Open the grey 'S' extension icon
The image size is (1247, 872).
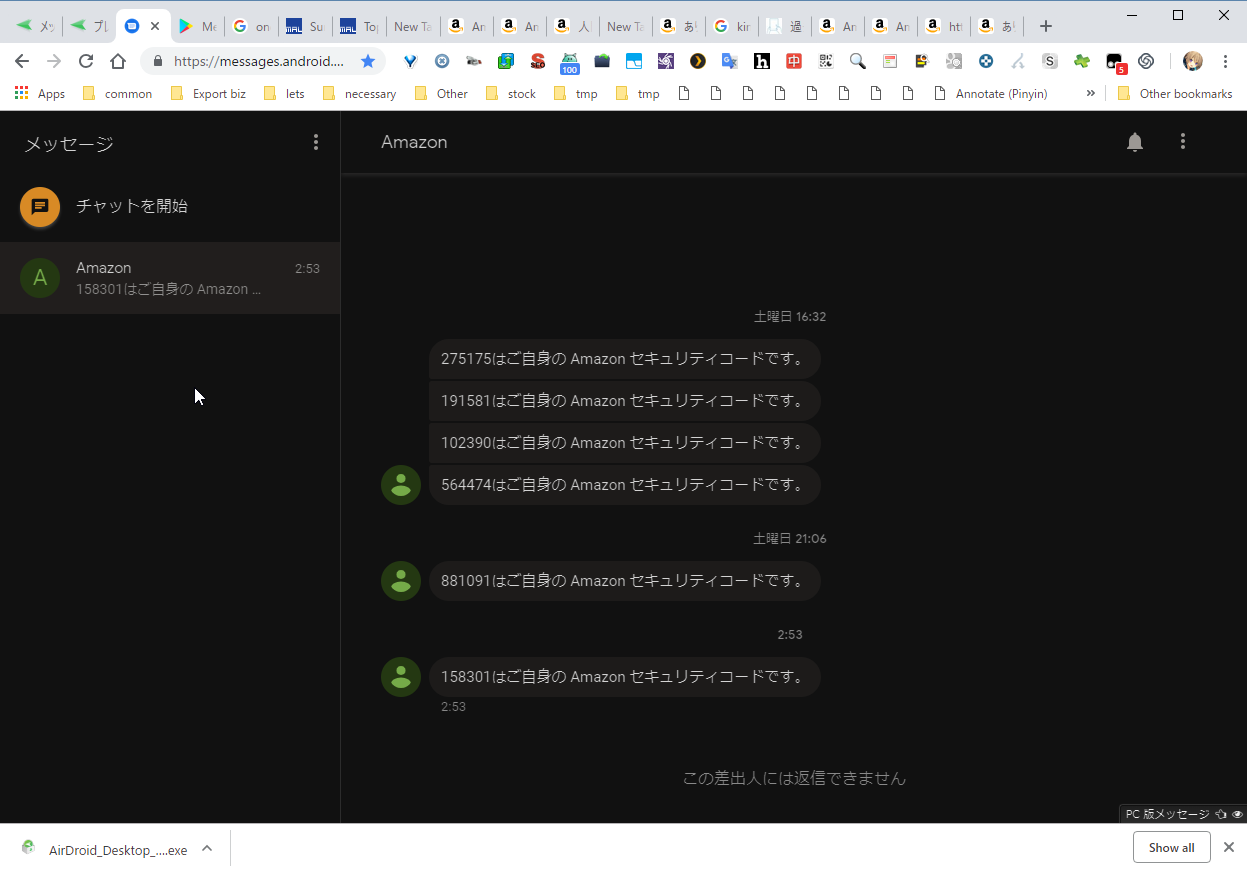click(x=1050, y=61)
